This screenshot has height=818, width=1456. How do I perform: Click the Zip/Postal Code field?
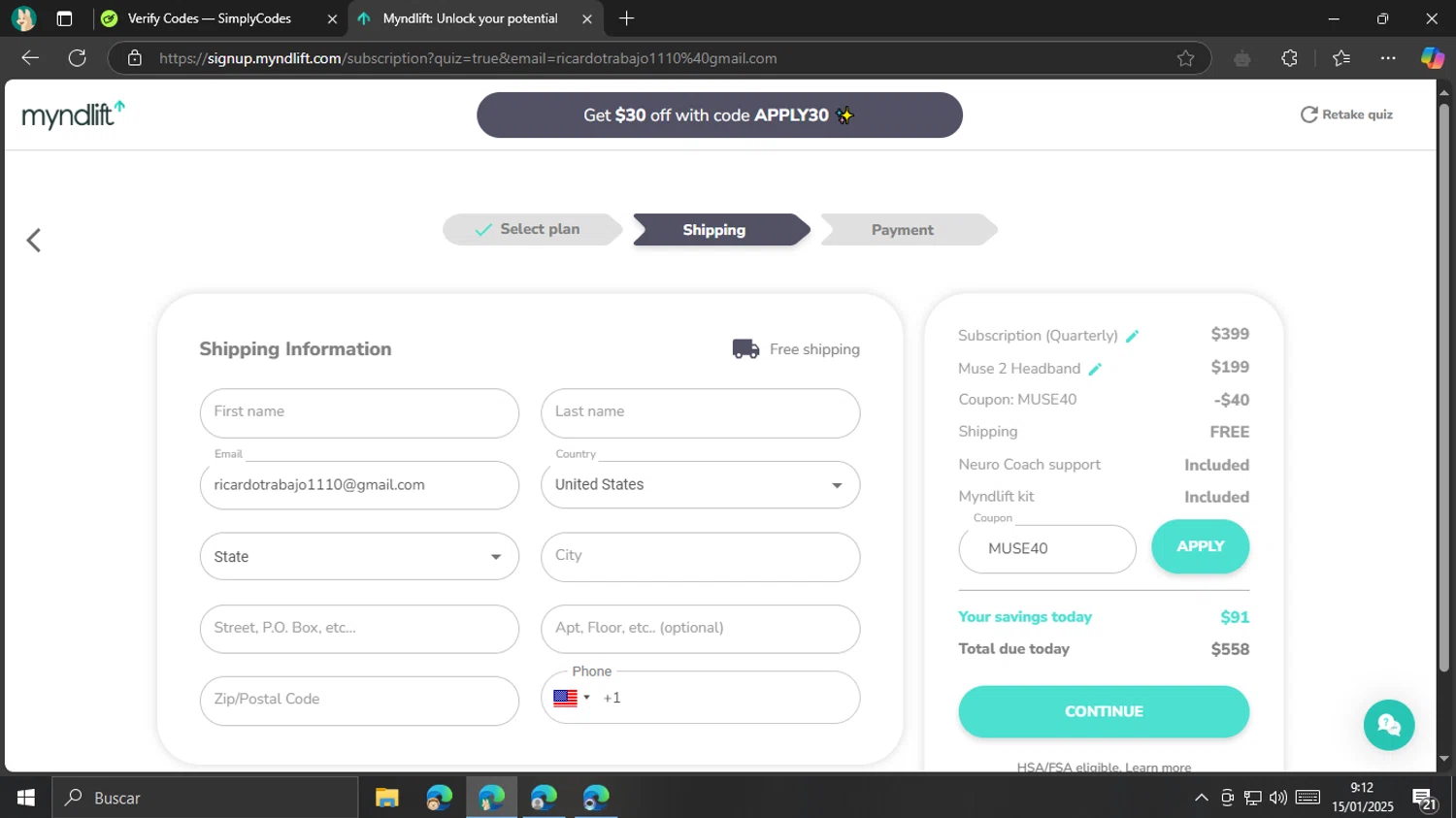point(359,701)
